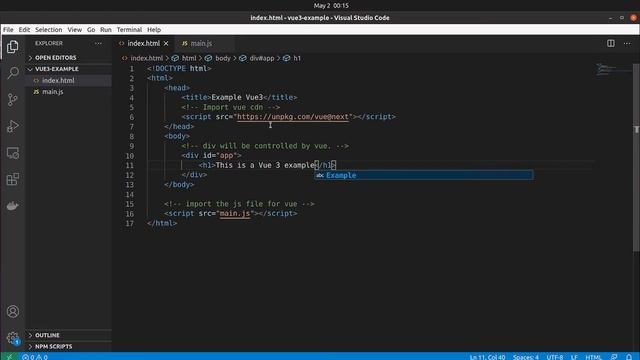Click the html breadcrumb segment
This screenshot has width=640, height=360.
tap(189, 58)
